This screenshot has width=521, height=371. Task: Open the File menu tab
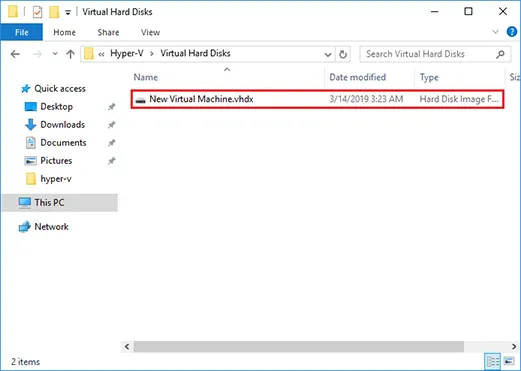pyautogui.click(x=22, y=32)
